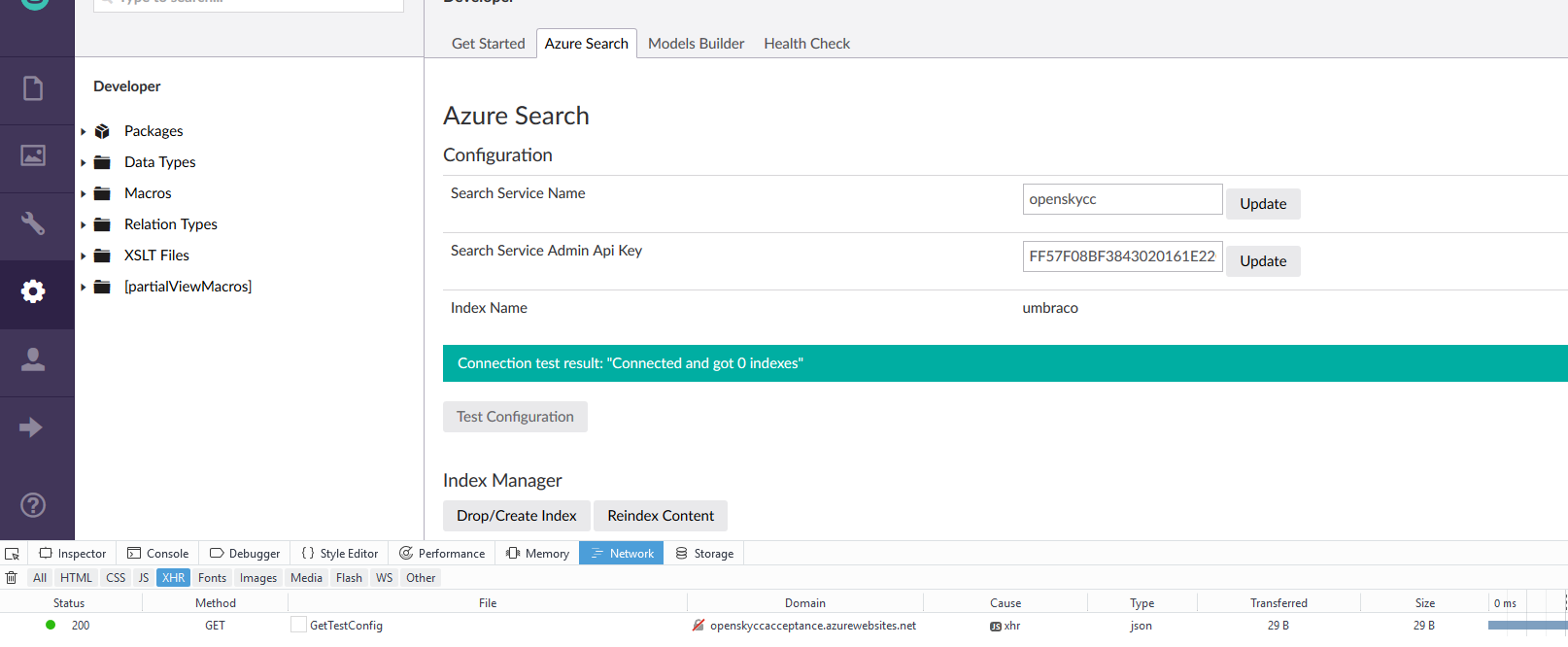
Task: Sort requests by Domain column header
Action: pyautogui.click(x=805, y=603)
